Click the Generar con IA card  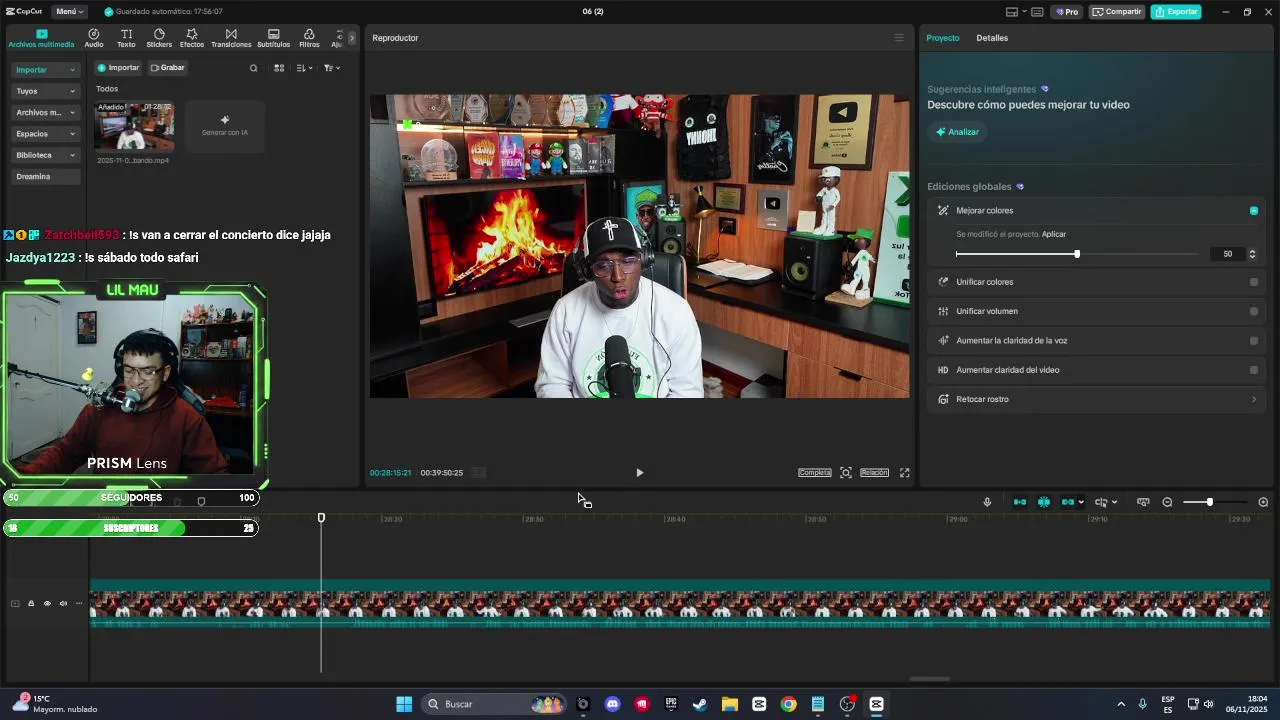coord(225,126)
